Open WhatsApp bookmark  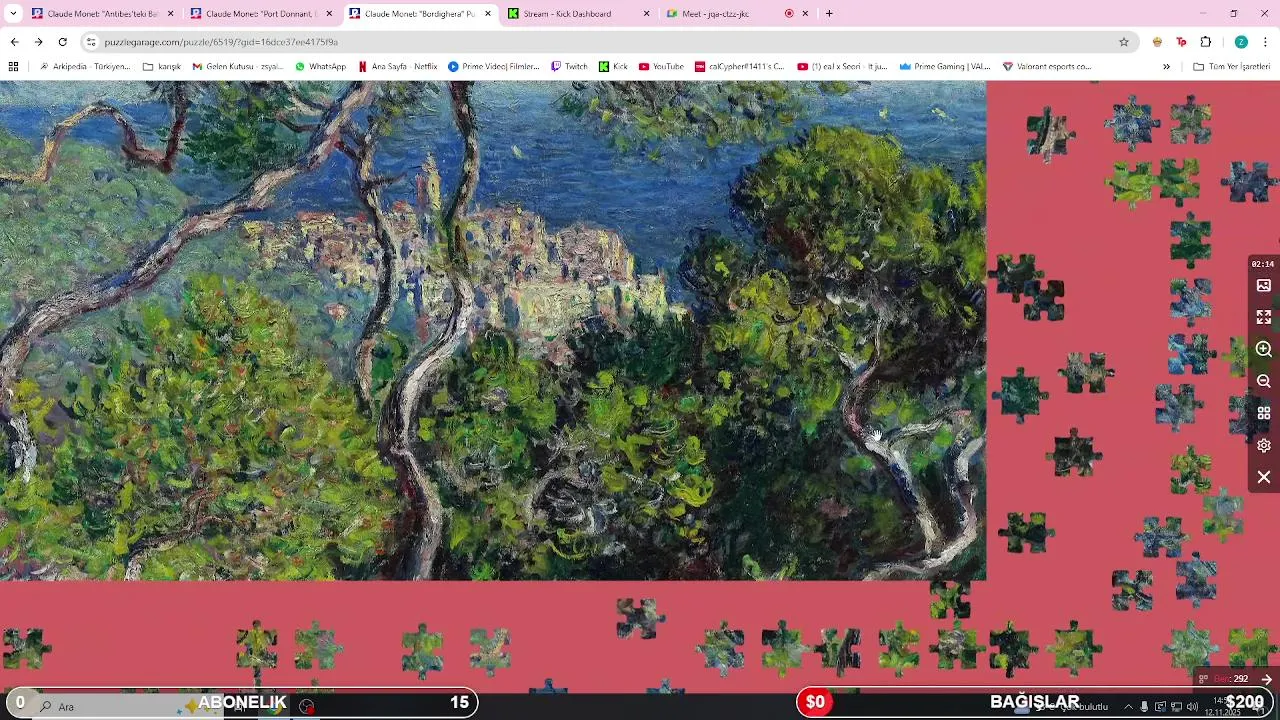[x=320, y=67]
